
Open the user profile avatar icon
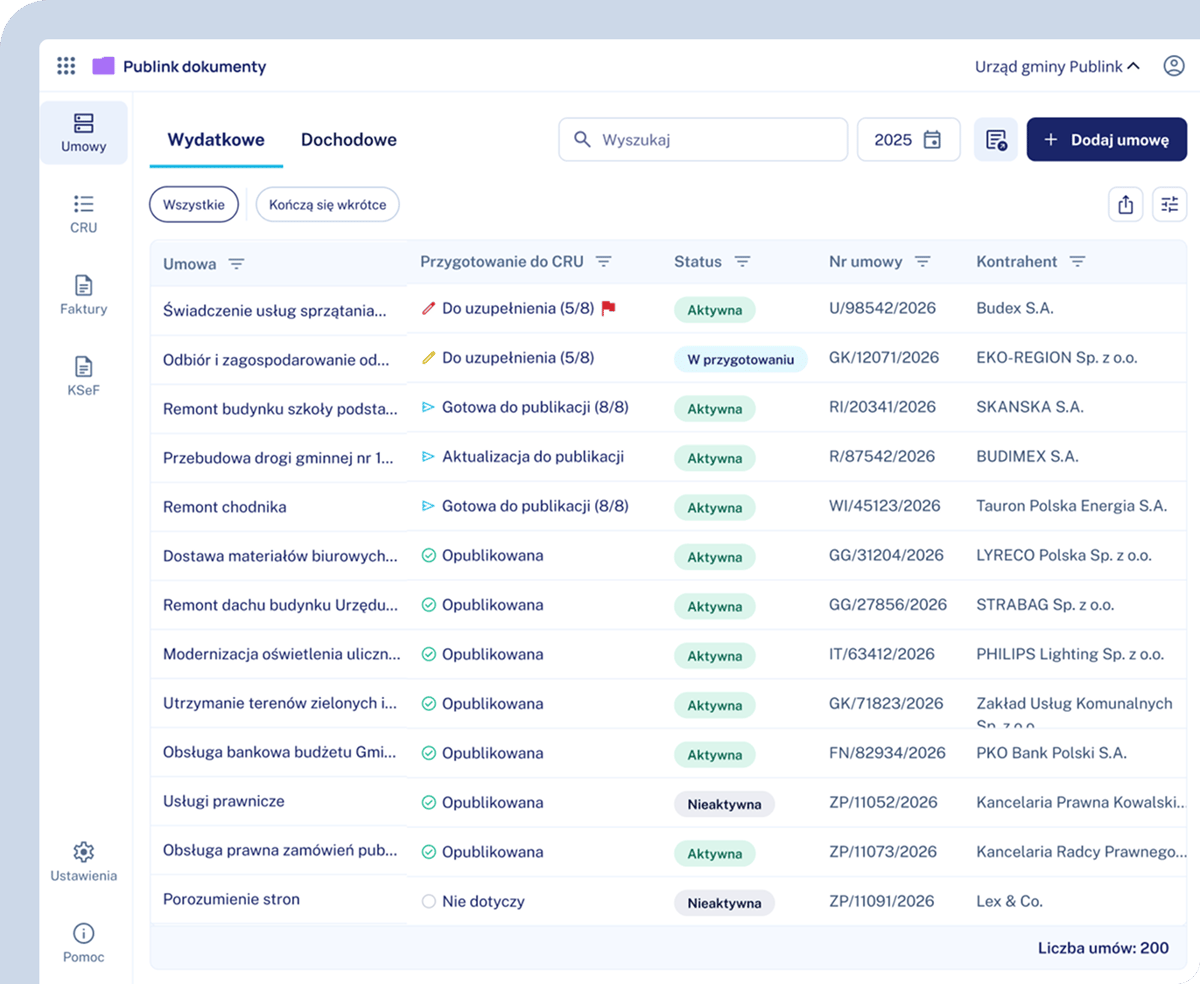click(x=1173, y=66)
